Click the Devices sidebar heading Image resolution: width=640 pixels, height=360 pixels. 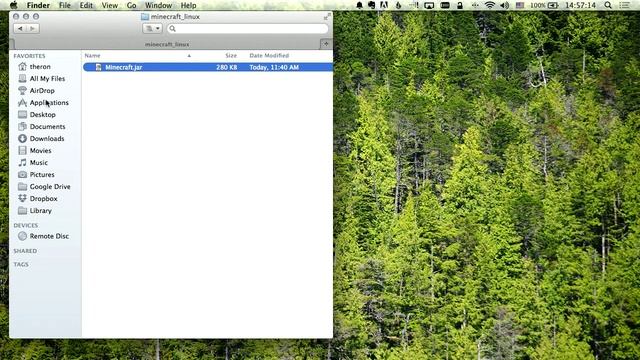(x=25, y=225)
